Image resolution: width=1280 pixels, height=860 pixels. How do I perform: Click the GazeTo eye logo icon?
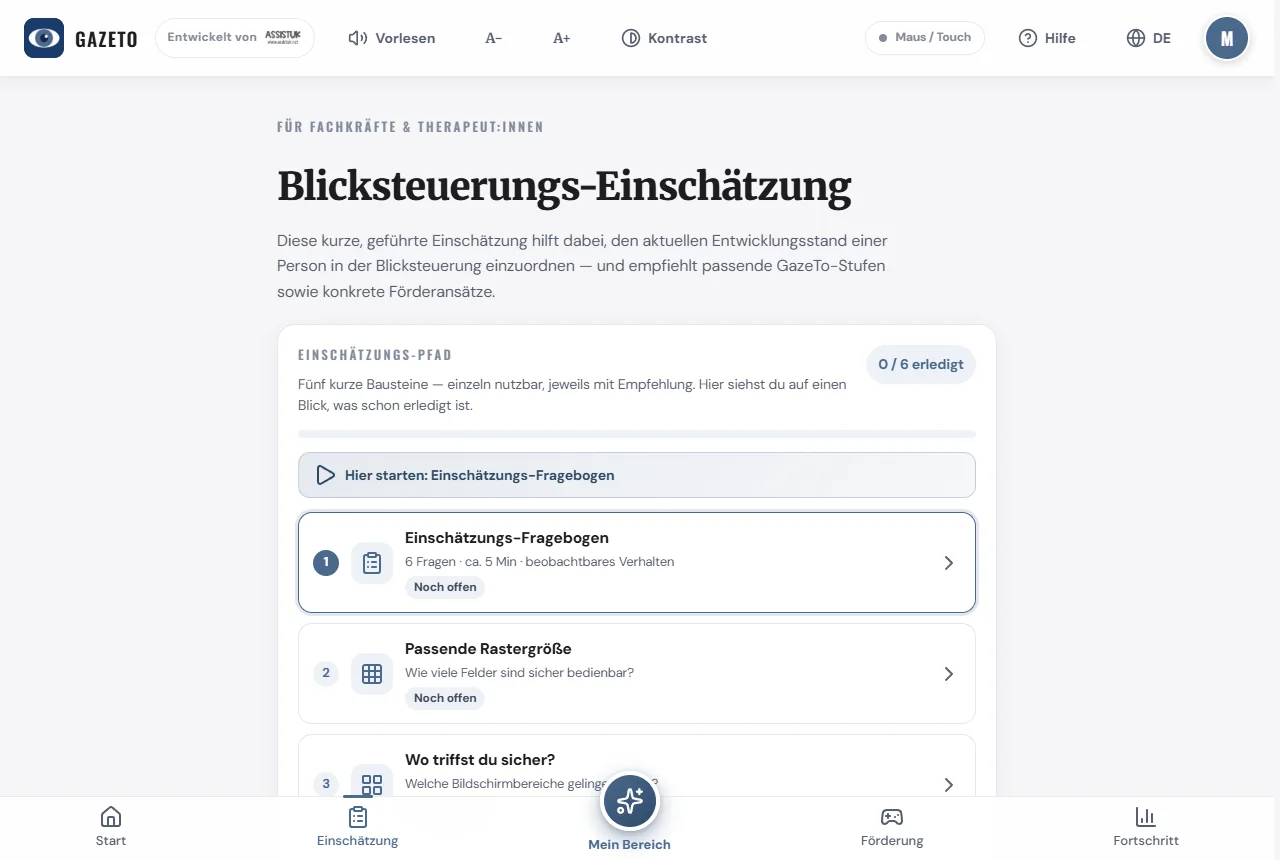[44, 38]
